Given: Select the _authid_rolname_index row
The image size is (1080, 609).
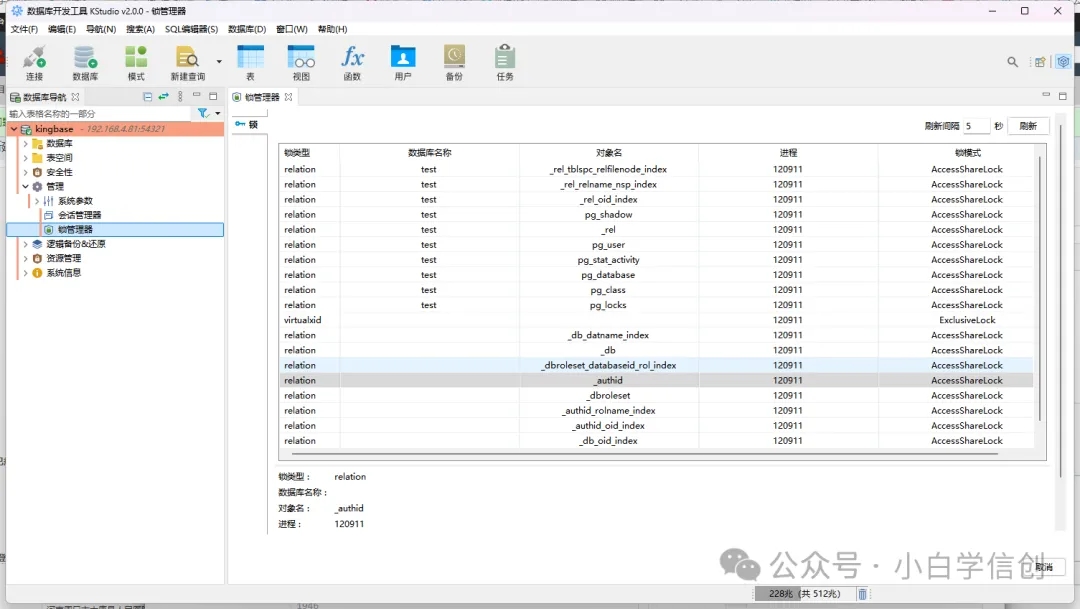Looking at the screenshot, I should 656,411.
